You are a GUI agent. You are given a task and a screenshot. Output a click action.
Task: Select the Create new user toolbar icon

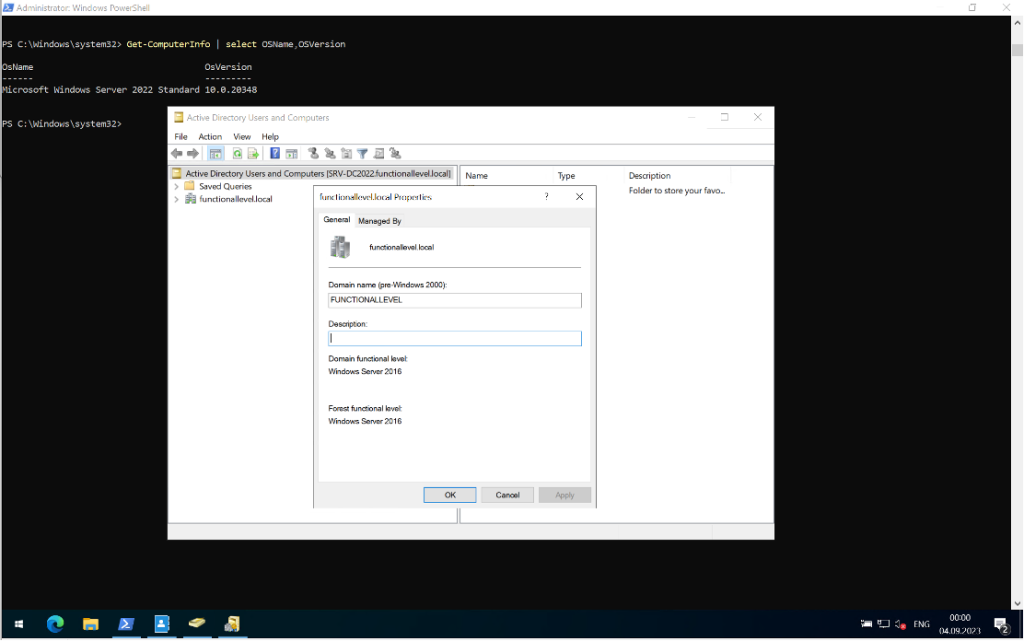(x=313, y=153)
